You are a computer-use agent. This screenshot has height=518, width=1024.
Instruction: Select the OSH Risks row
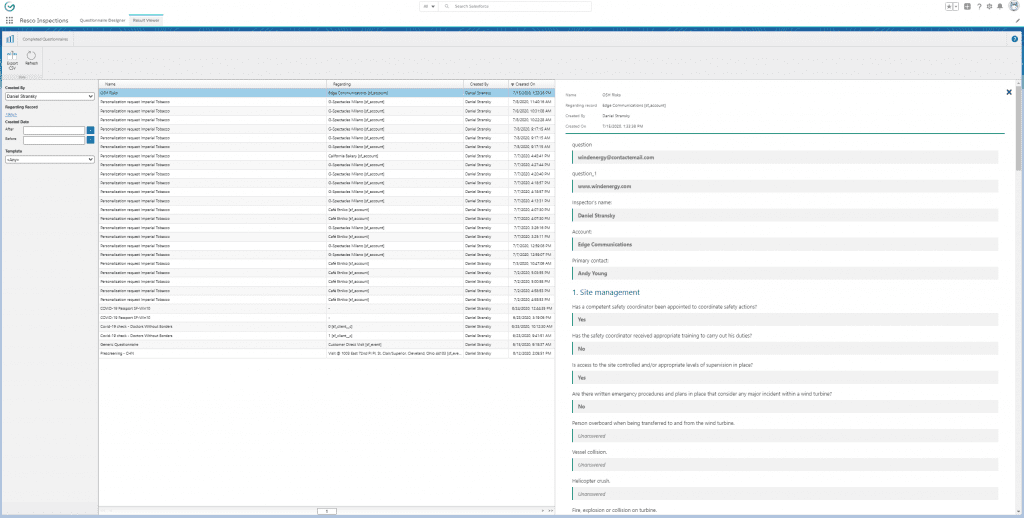tap(327, 93)
